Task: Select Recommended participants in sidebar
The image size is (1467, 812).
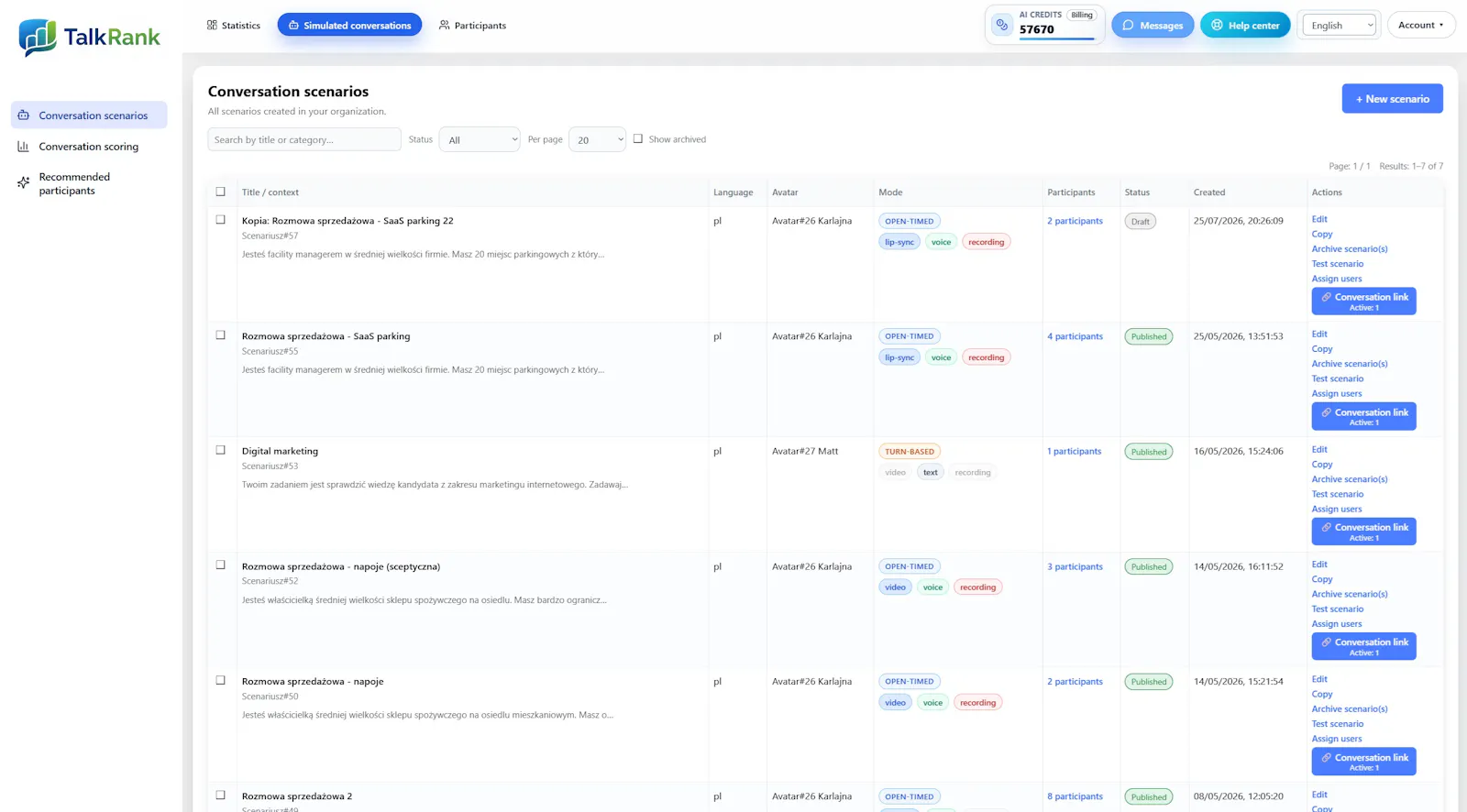Action: [x=89, y=183]
